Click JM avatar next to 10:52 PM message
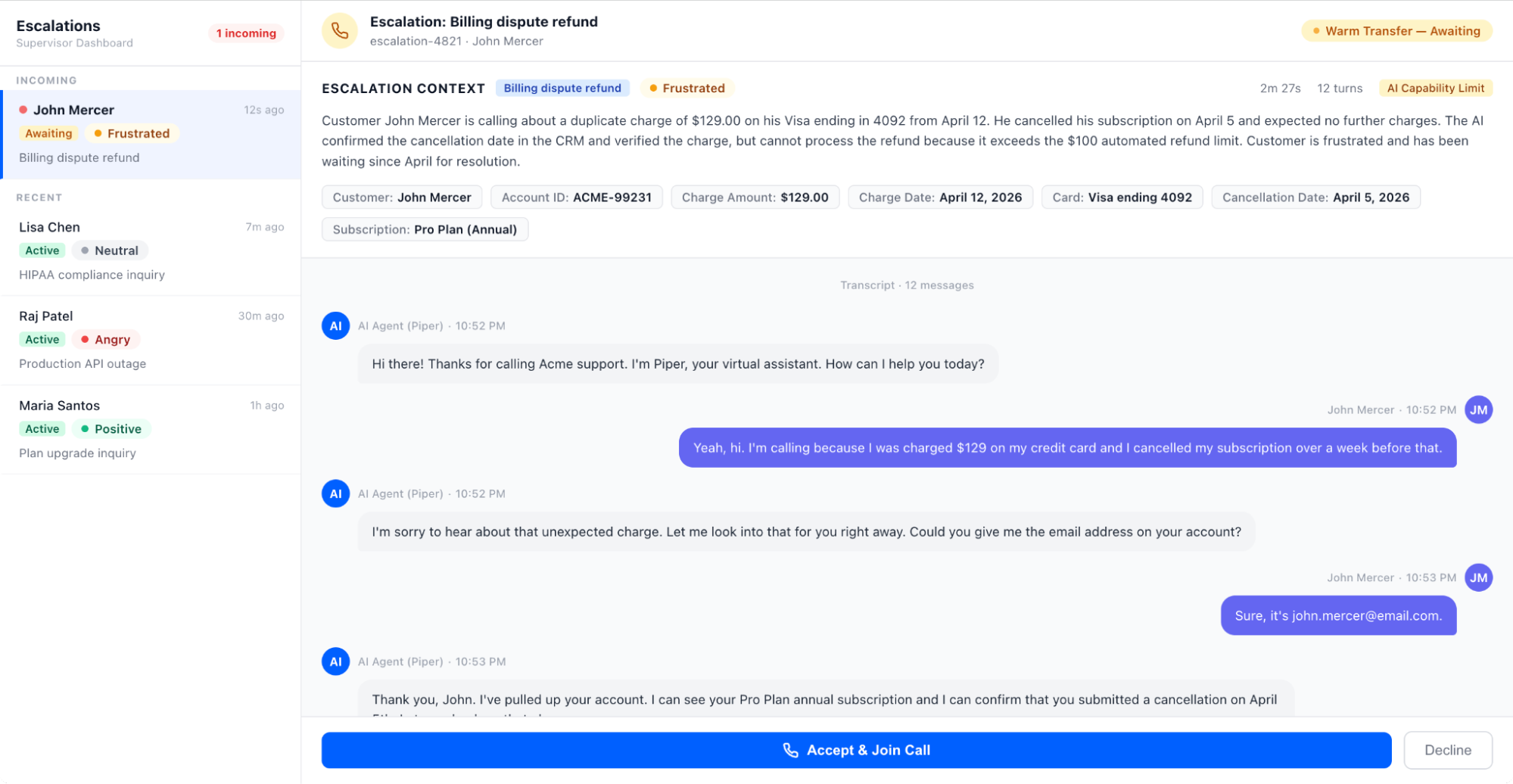Screen dimensions: 1513x784 (1478, 410)
